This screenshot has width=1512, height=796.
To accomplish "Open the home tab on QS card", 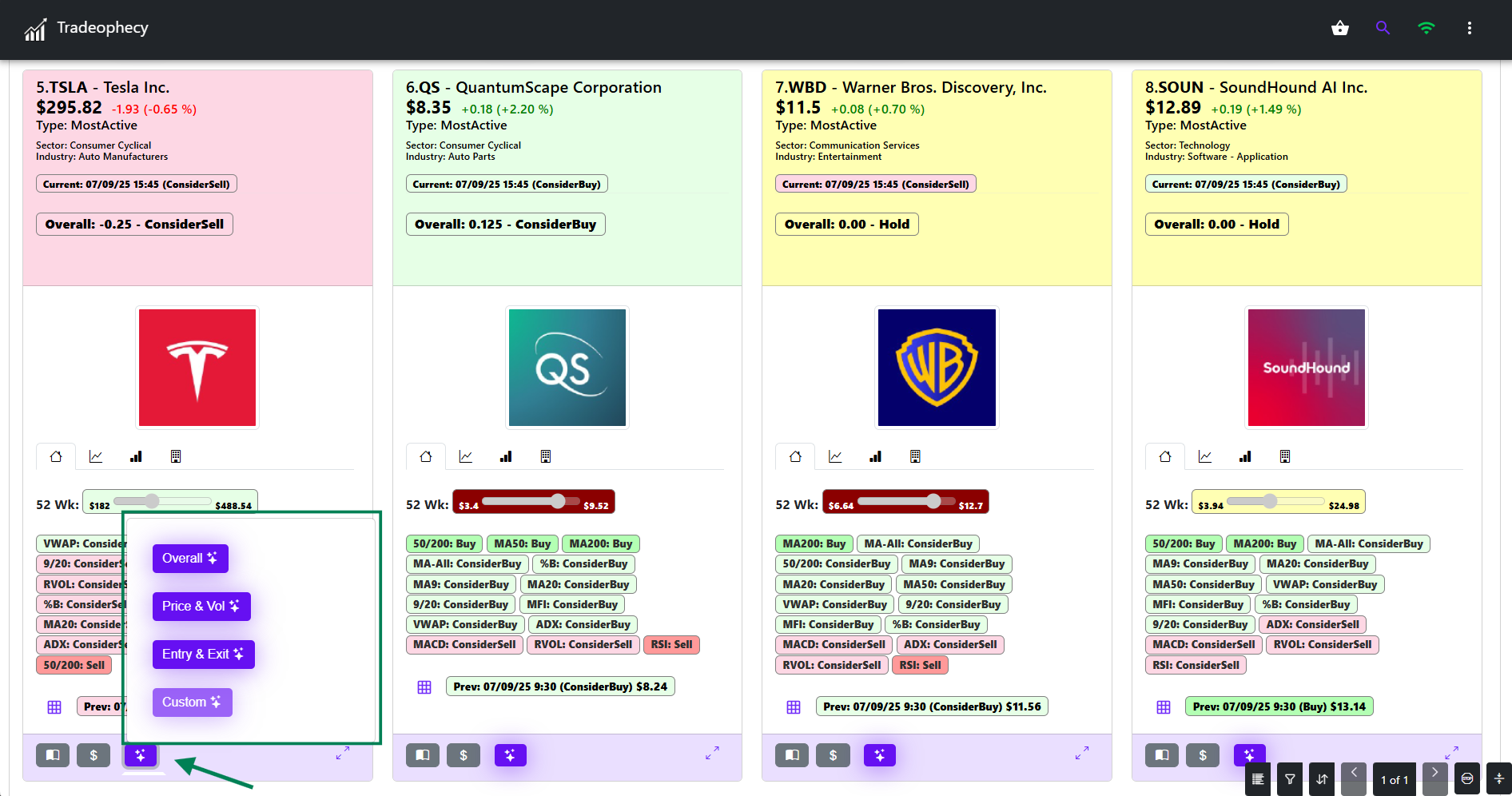I will point(426,456).
